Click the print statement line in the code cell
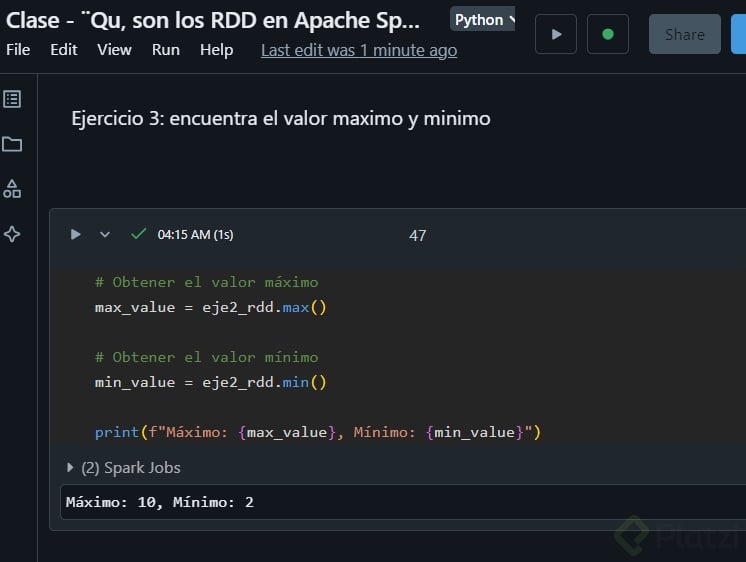Screen dimensions: 746x562 click(317, 432)
